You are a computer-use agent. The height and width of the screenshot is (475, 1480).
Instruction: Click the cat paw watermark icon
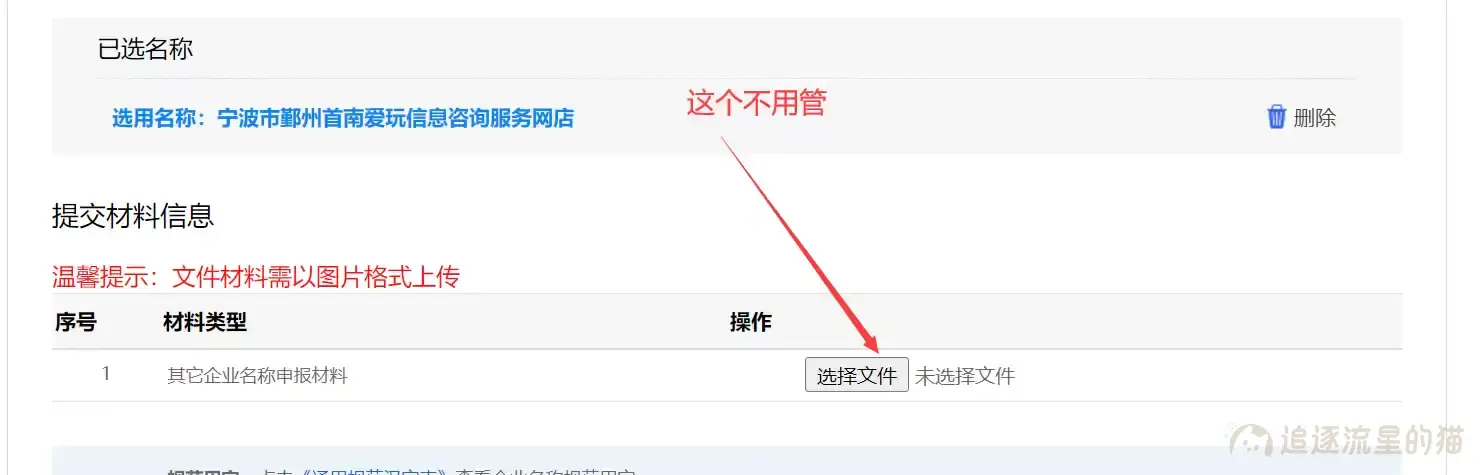click(x=1250, y=440)
